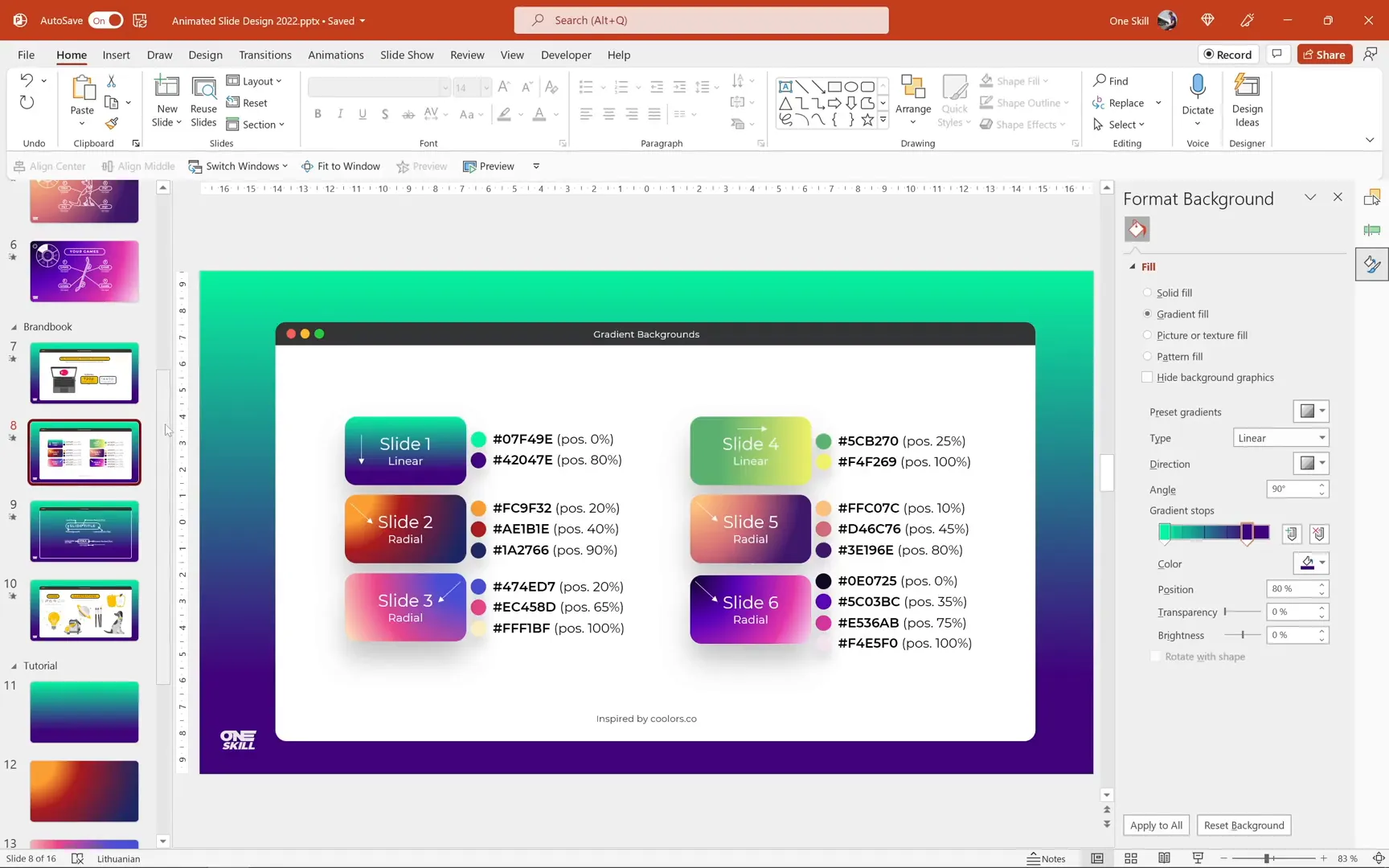The image size is (1389, 868).
Task: Click Fit to Window command
Action: 341,166
